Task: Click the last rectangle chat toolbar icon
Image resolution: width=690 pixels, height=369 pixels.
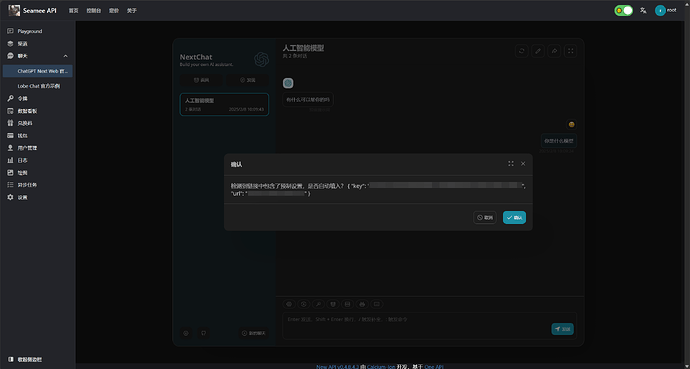Action: pos(377,304)
